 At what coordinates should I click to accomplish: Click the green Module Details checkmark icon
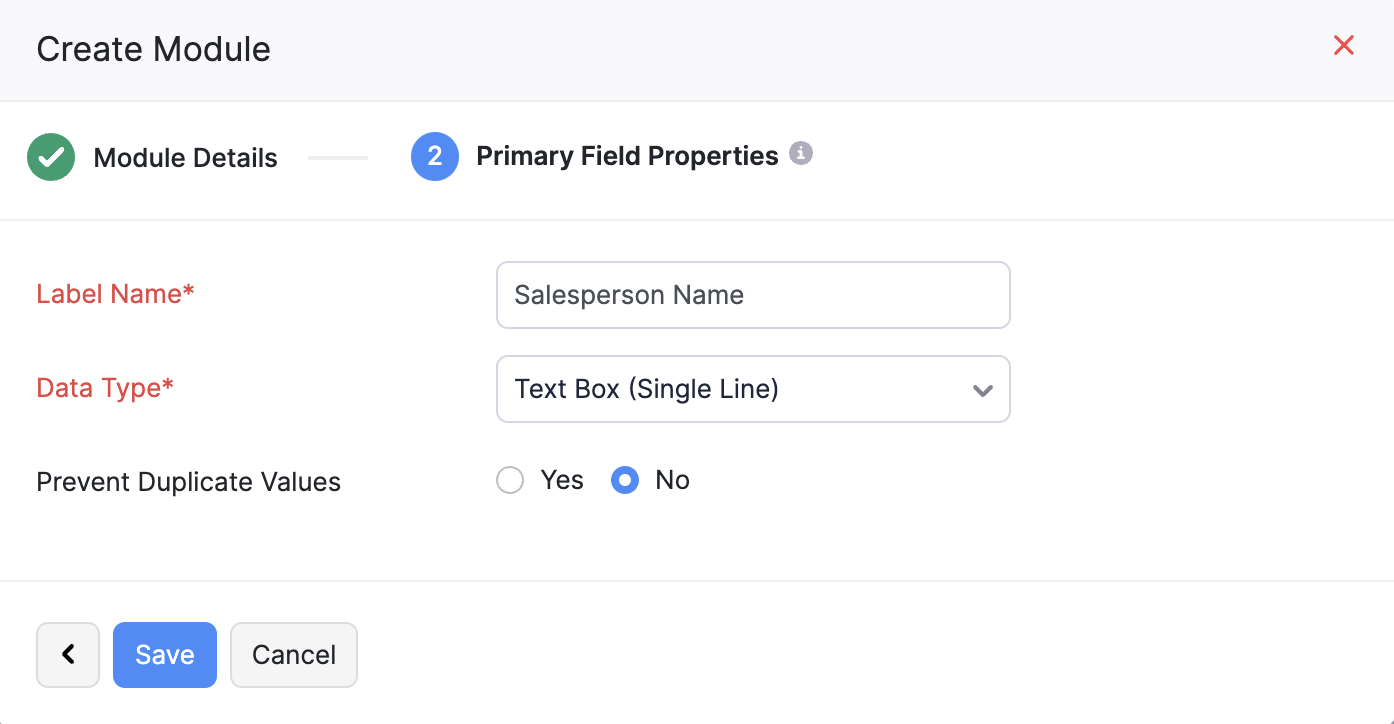pyautogui.click(x=51, y=157)
